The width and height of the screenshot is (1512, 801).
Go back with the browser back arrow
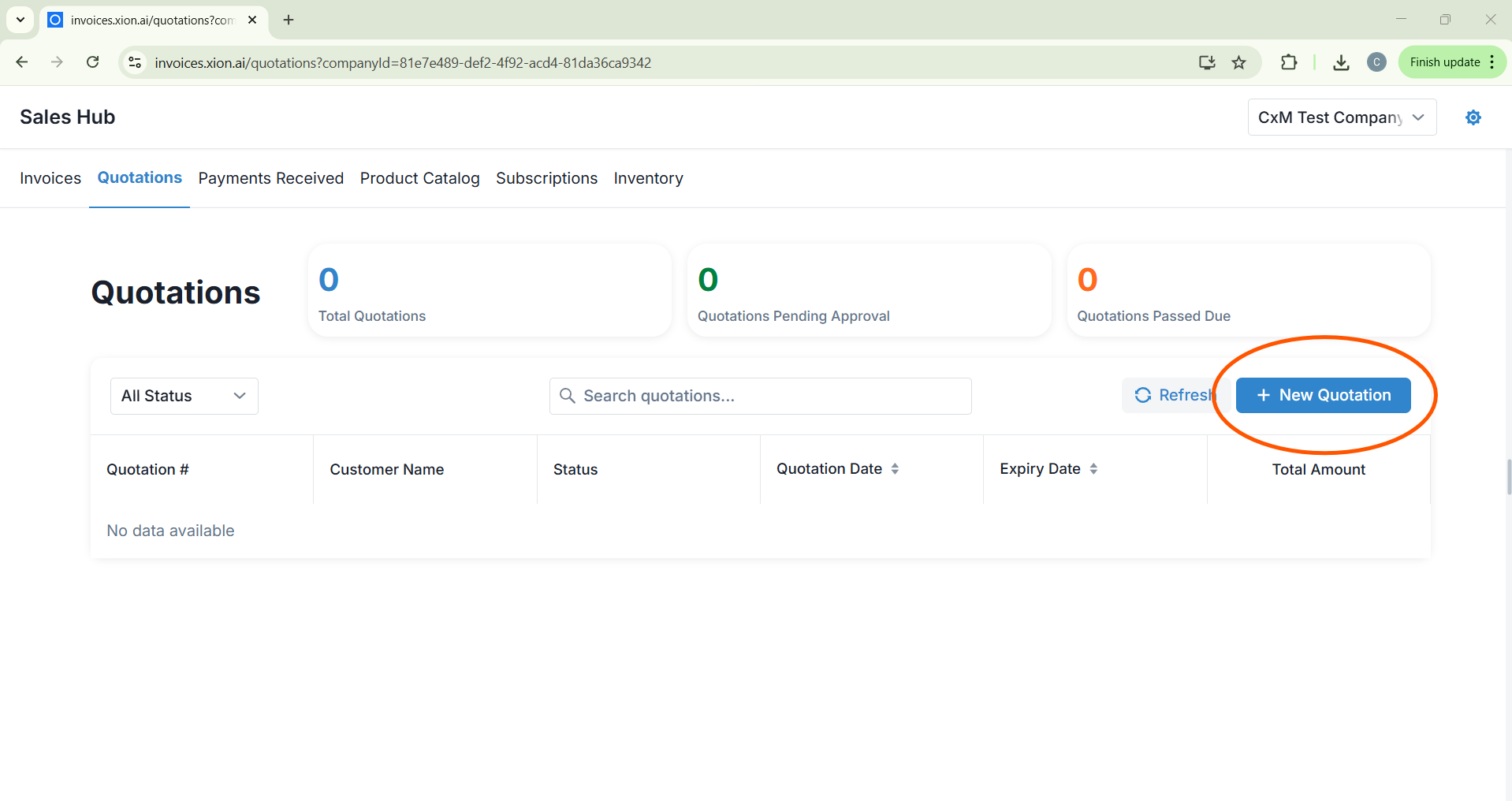(x=22, y=62)
